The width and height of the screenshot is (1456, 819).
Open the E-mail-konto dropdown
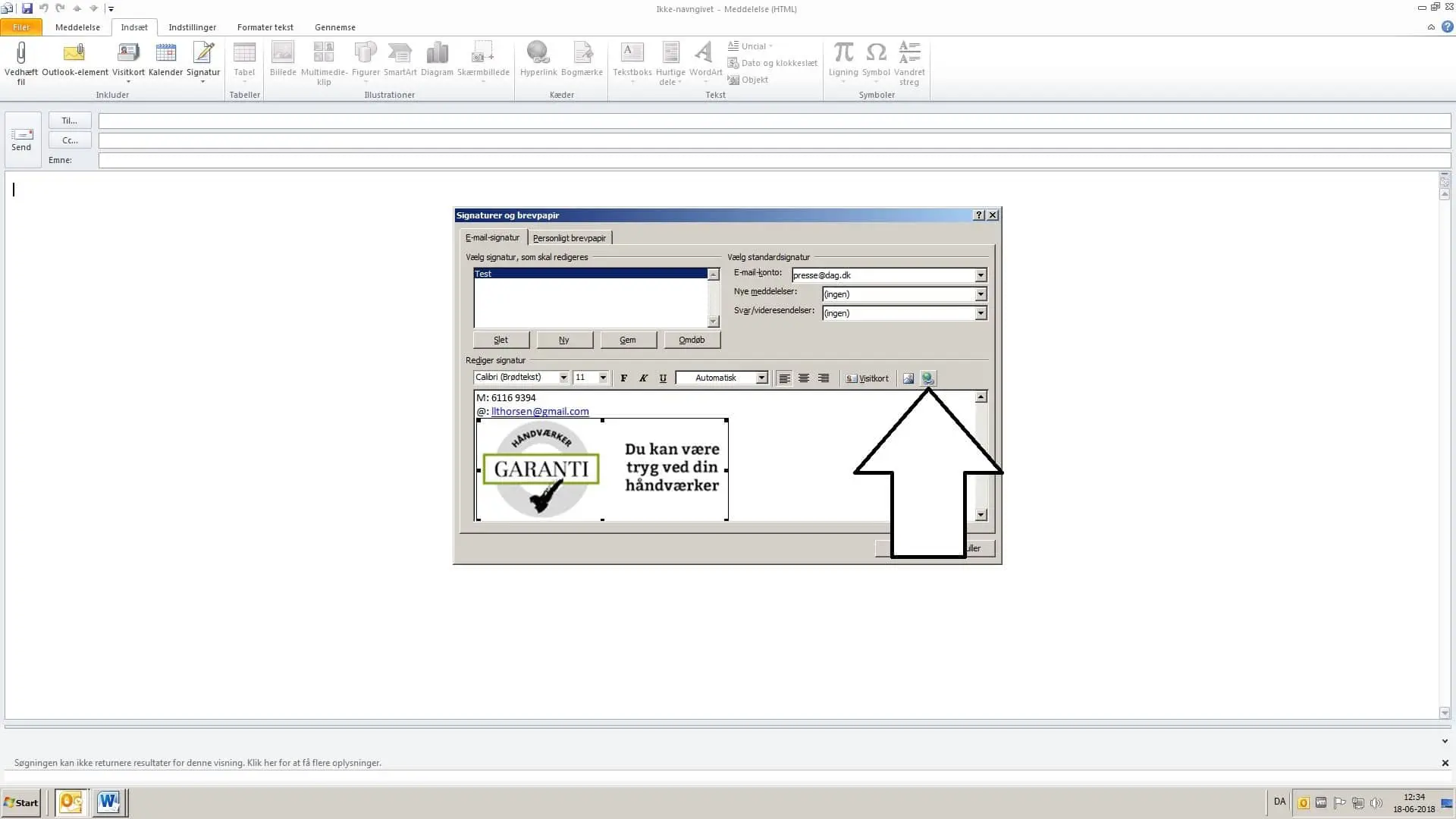point(980,275)
